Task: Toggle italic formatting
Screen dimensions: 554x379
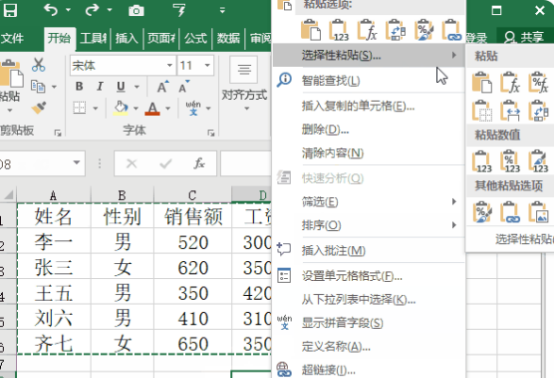Action: pyautogui.click(x=100, y=87)
